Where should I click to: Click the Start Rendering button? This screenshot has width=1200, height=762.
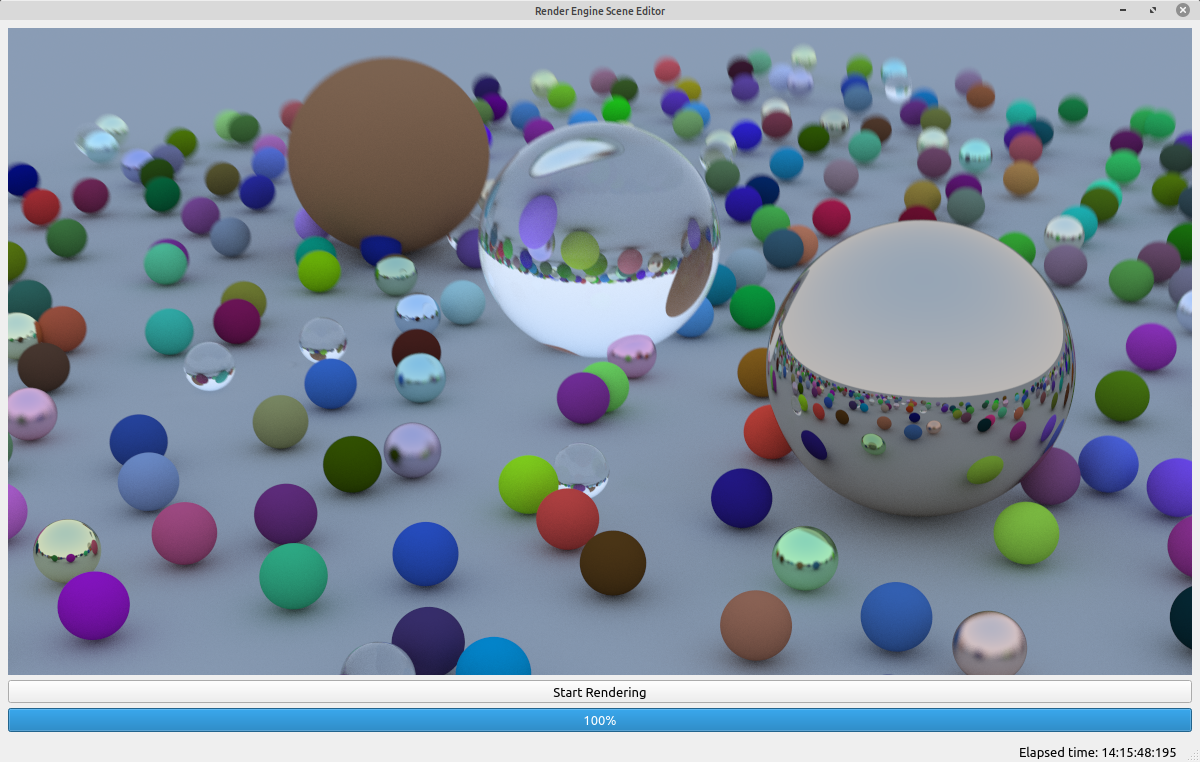tap(599, 691)
